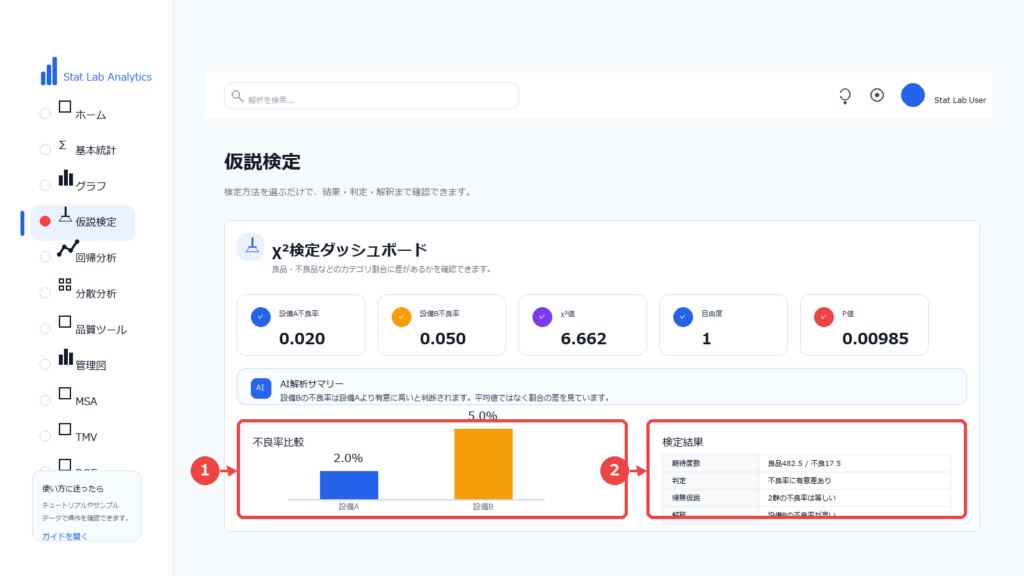Click the target settings icon in header
The width and height of the screenshot is (1024, 576).
[877, 95]
